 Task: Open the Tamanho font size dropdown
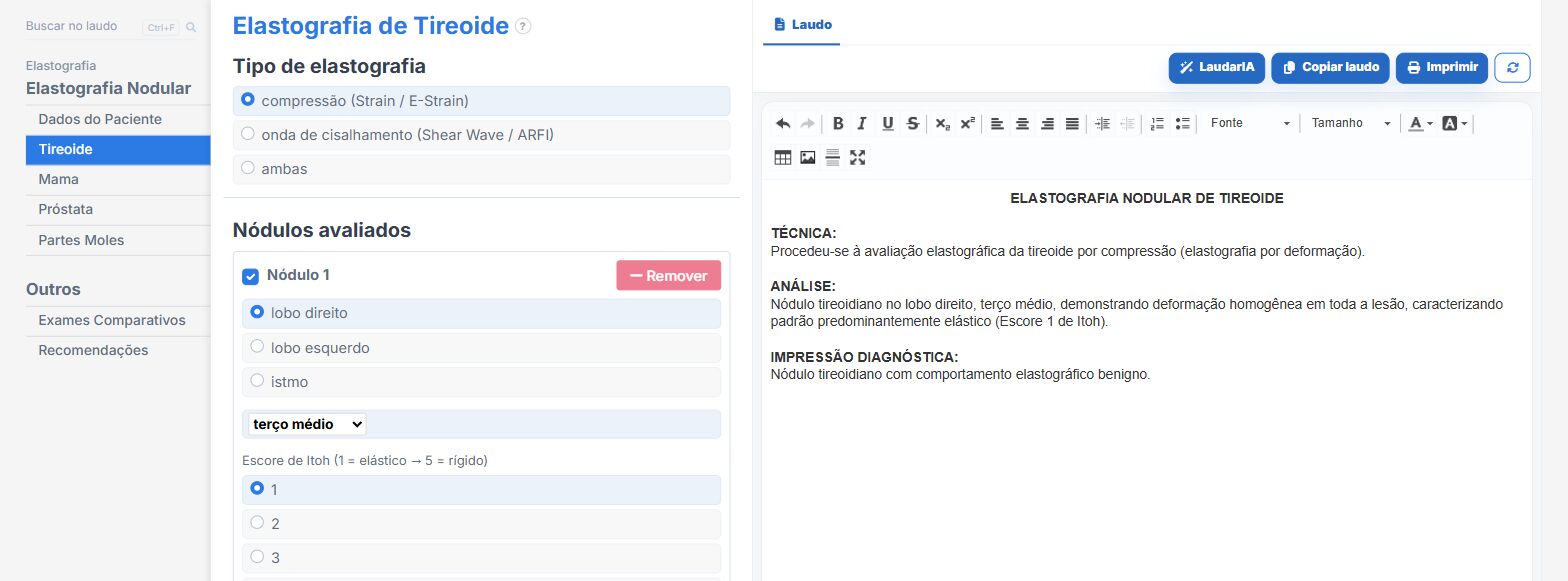point(1351,123)
